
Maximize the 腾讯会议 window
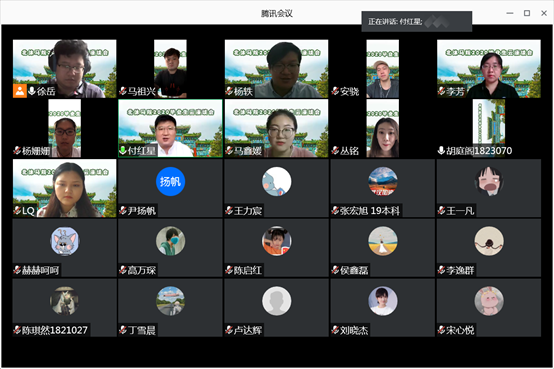pyautogui.click(x=527, y=13)
